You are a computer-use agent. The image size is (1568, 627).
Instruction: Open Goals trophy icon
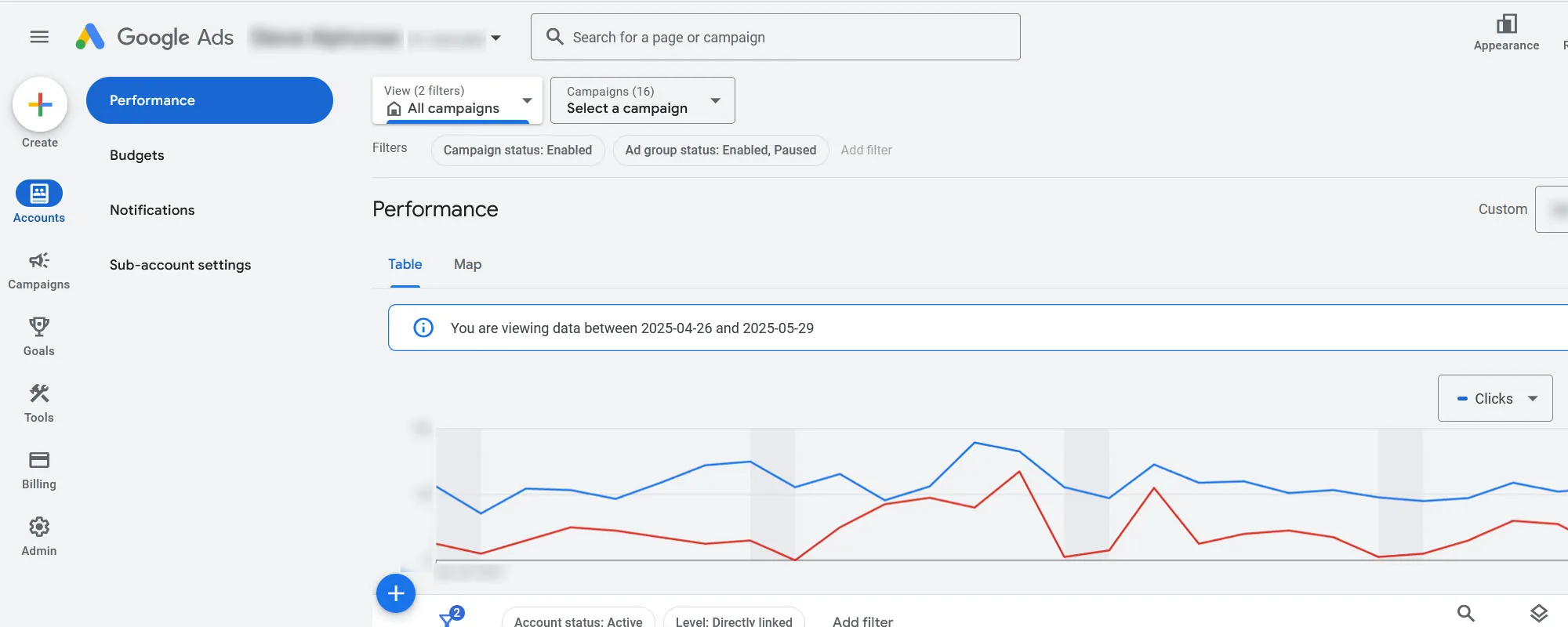39,327
